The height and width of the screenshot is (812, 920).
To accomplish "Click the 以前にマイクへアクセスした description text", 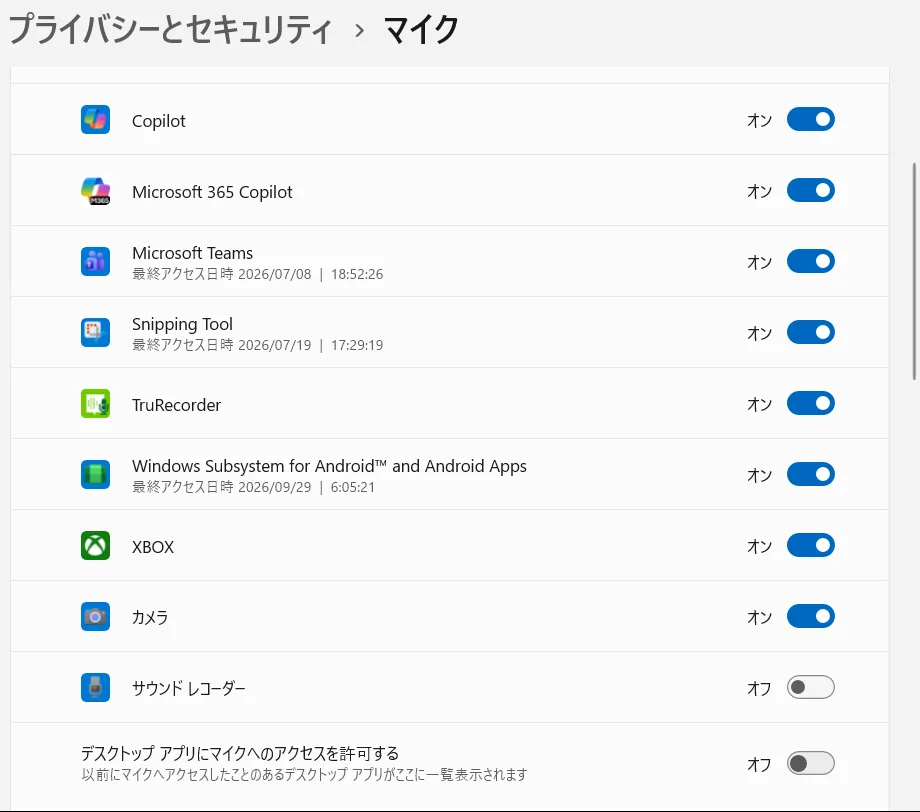I will coord(304,774).
